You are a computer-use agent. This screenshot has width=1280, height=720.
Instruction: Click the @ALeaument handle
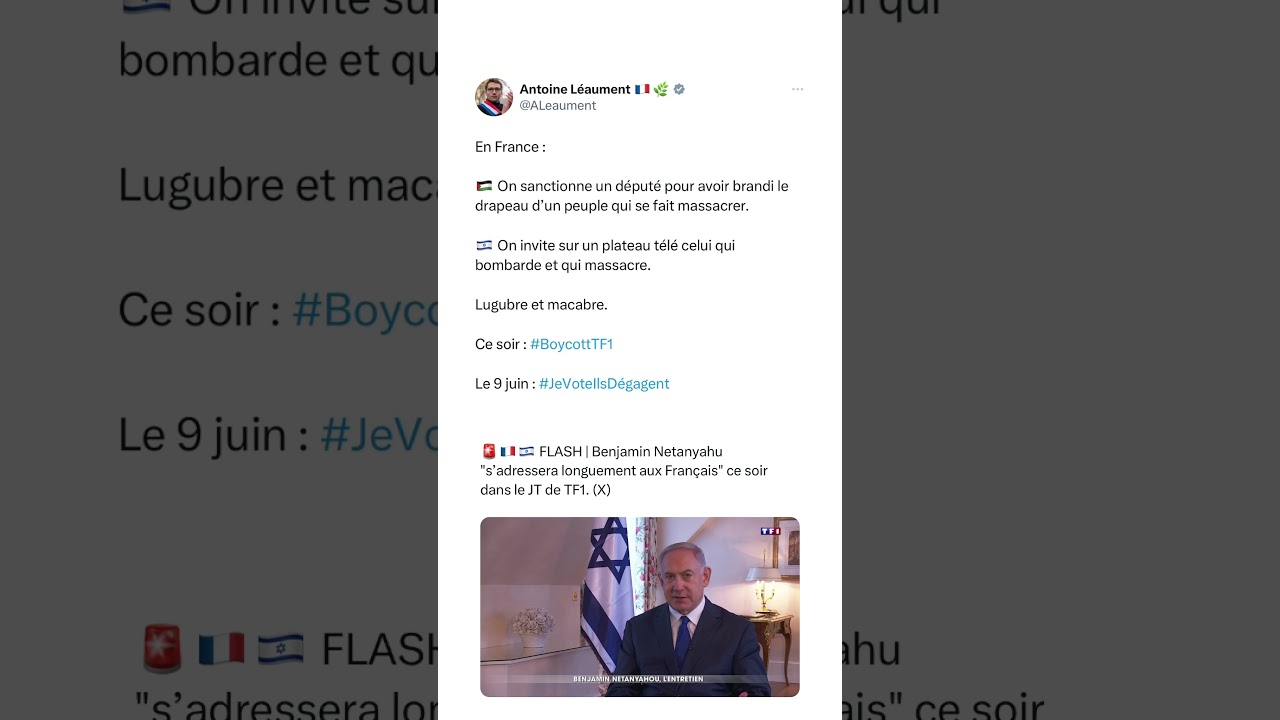pos(558,105)
